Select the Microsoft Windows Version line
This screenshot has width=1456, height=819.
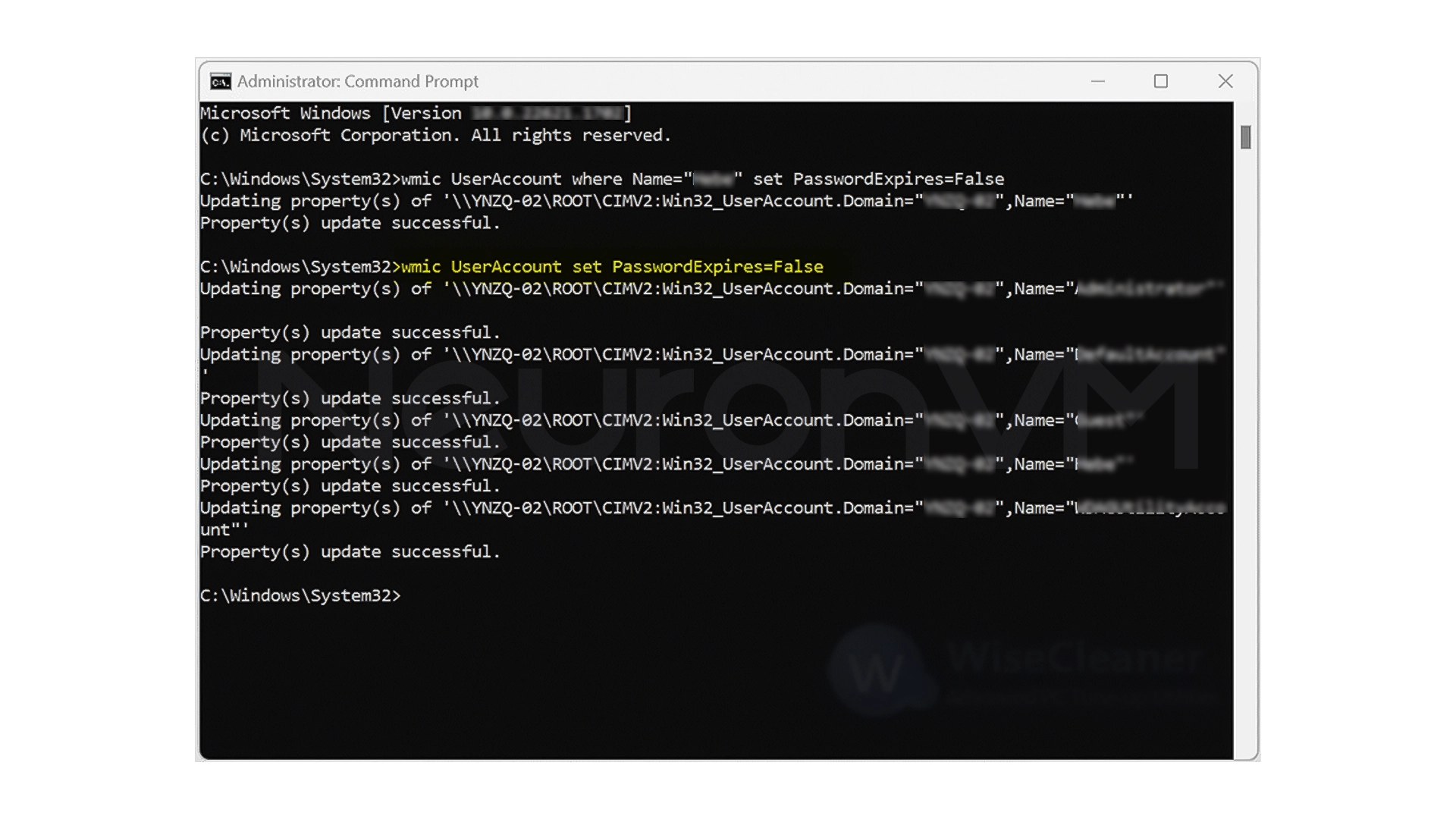[413, 113]
